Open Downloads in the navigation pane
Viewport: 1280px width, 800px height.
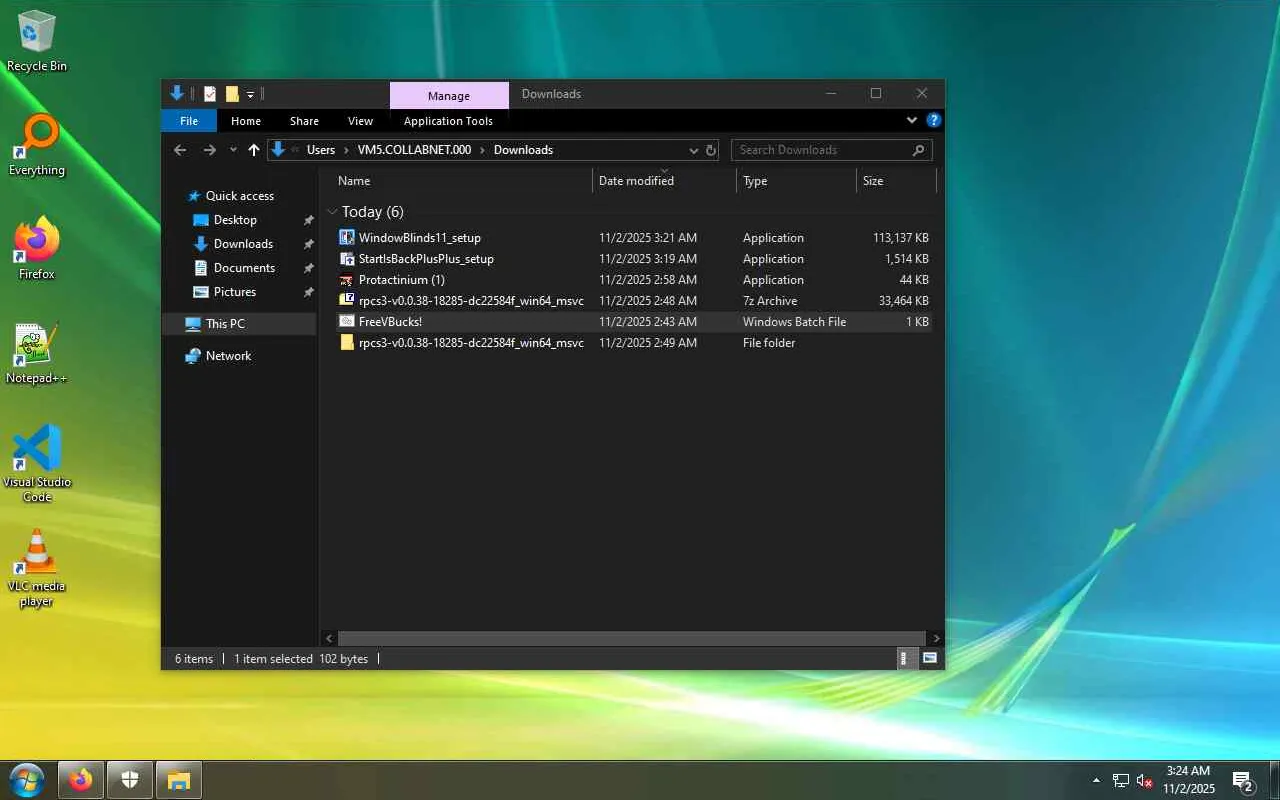point(243,244)
